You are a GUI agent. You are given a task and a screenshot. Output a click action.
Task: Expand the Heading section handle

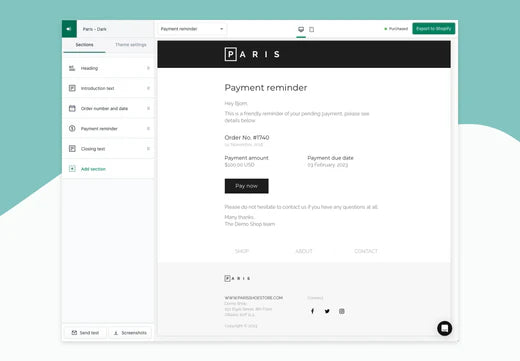(x=148, y=68)
